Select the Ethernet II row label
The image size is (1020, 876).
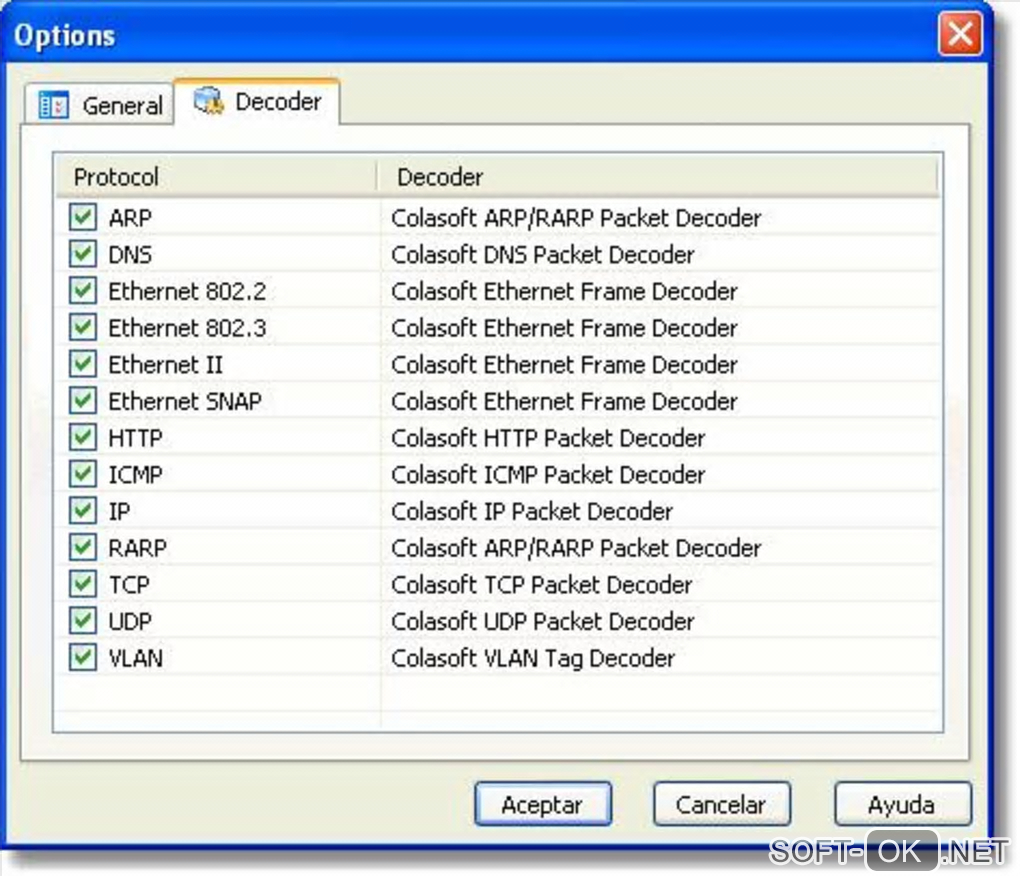coord(165,365)
